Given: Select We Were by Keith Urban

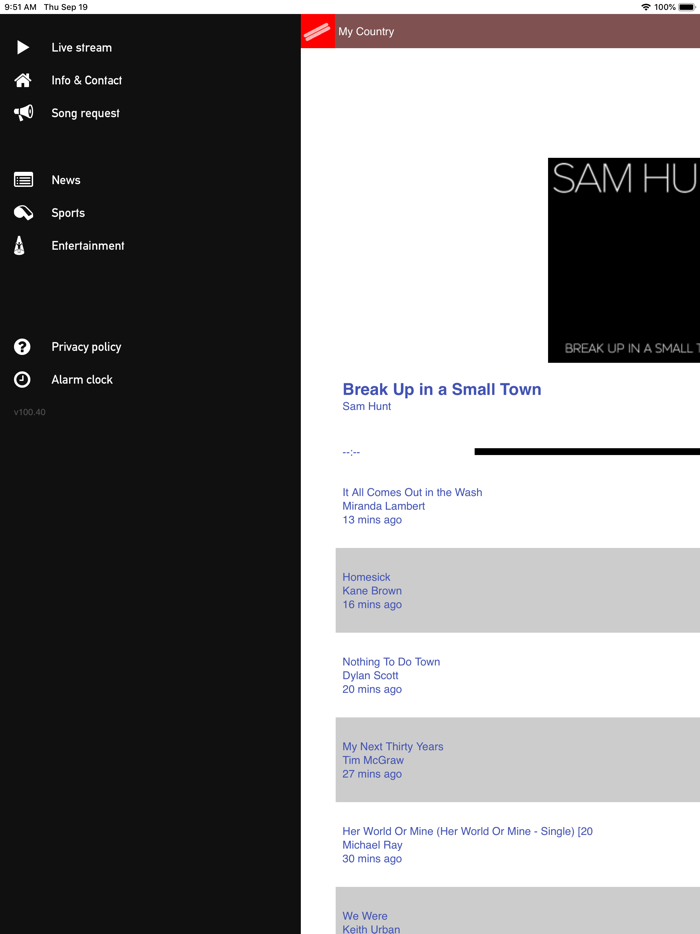Looking at the screenshot, I should [518, 910].
